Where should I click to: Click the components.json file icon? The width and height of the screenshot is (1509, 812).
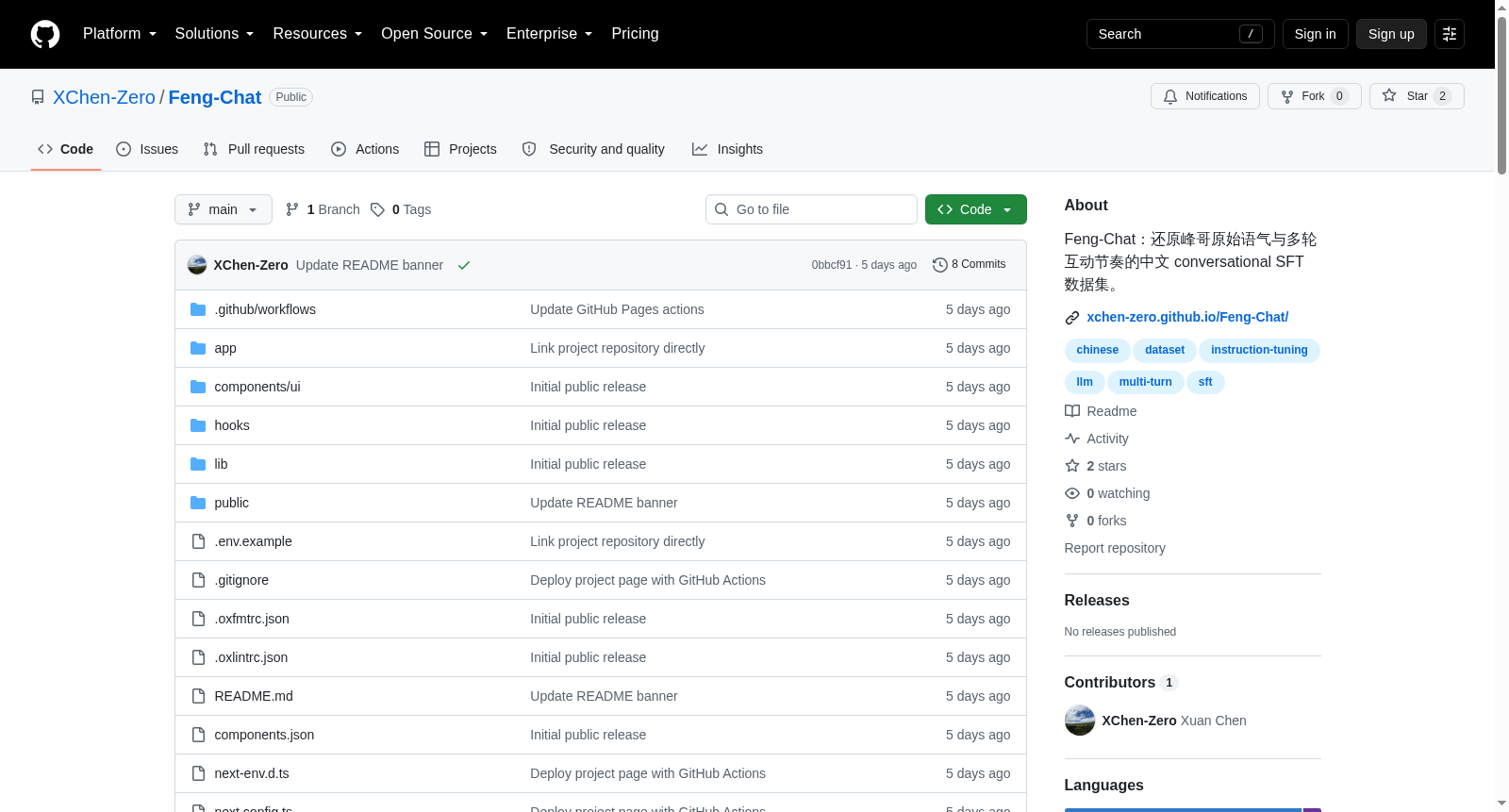pyautogui.click(x=198, y=735)
